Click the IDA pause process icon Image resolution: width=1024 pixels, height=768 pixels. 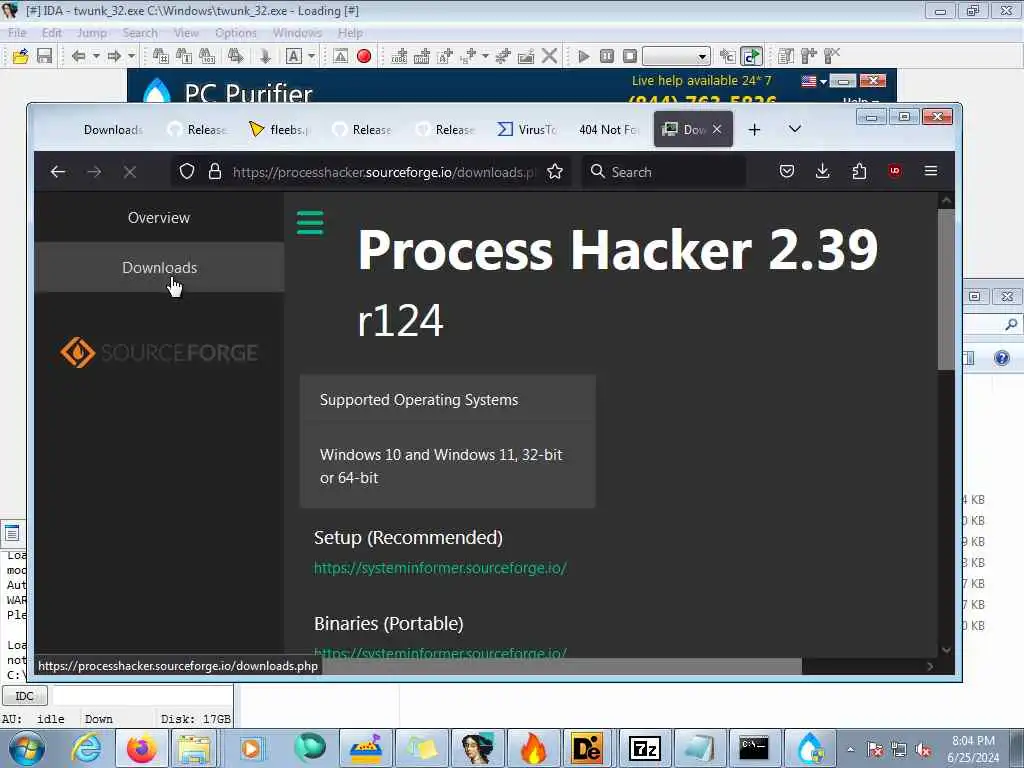(607, 56)
